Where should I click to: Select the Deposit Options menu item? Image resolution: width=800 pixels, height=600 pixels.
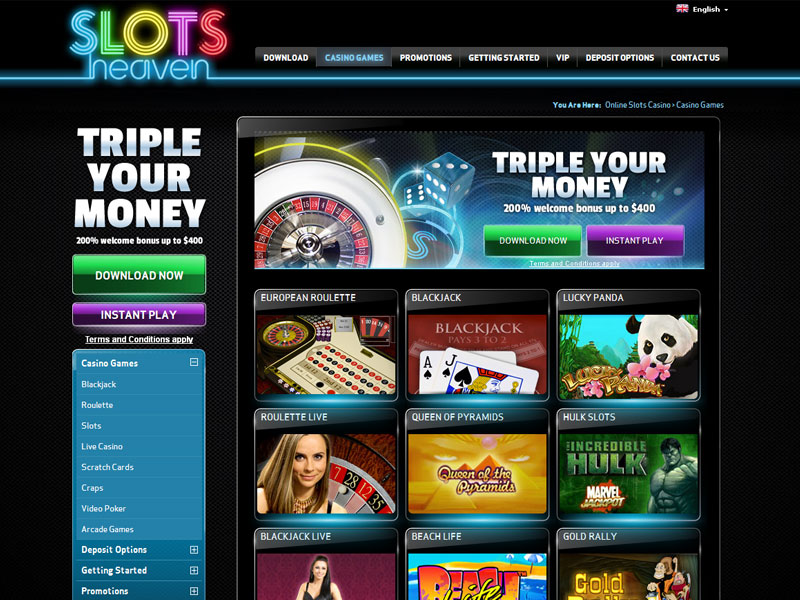[x=619, y=58]
